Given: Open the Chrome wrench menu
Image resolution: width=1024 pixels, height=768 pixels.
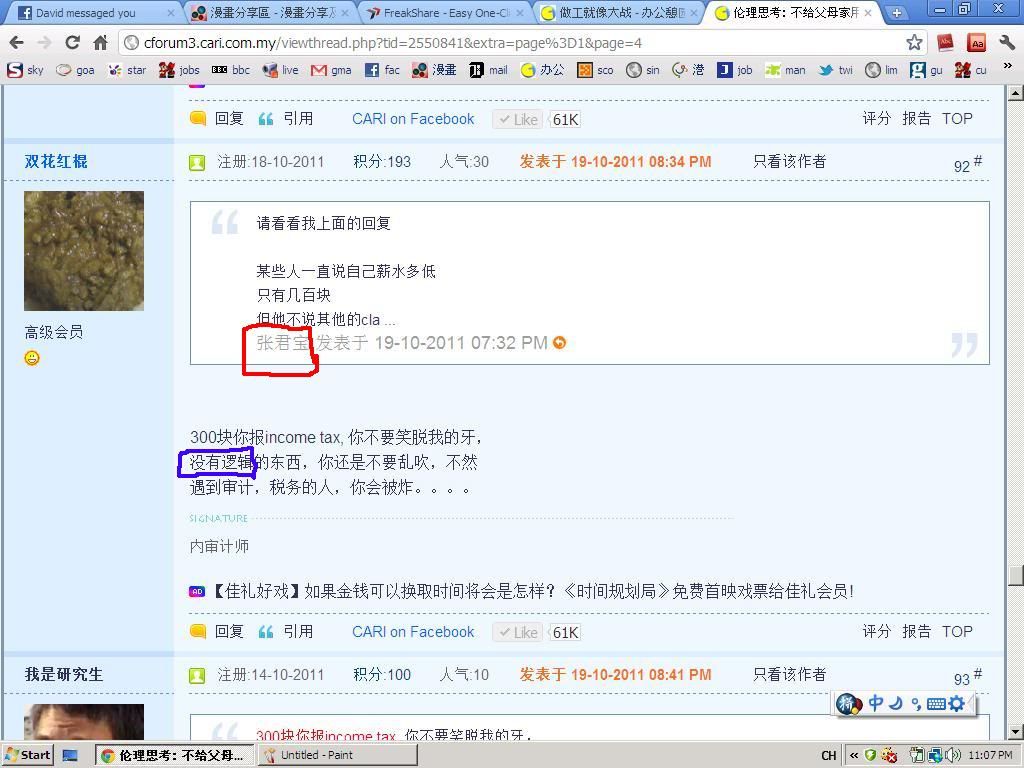Looking at the screenshot, I should (x=1006, y=43).
